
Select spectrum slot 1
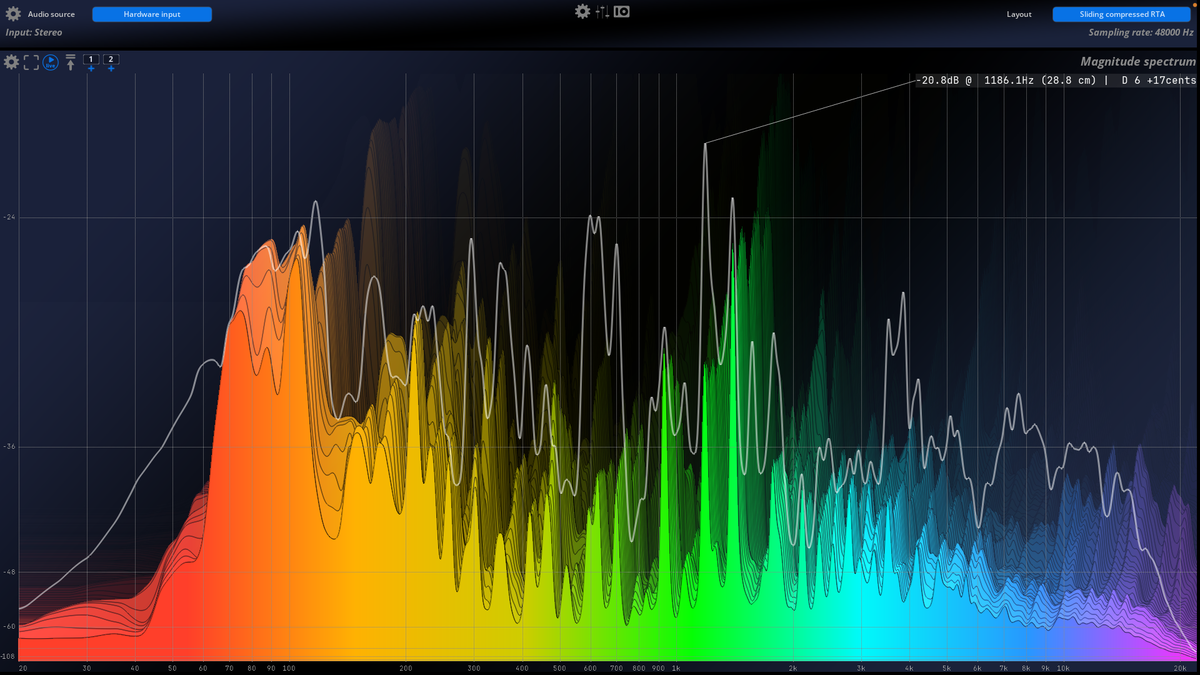pyautogui.click(x=91, y=59)
